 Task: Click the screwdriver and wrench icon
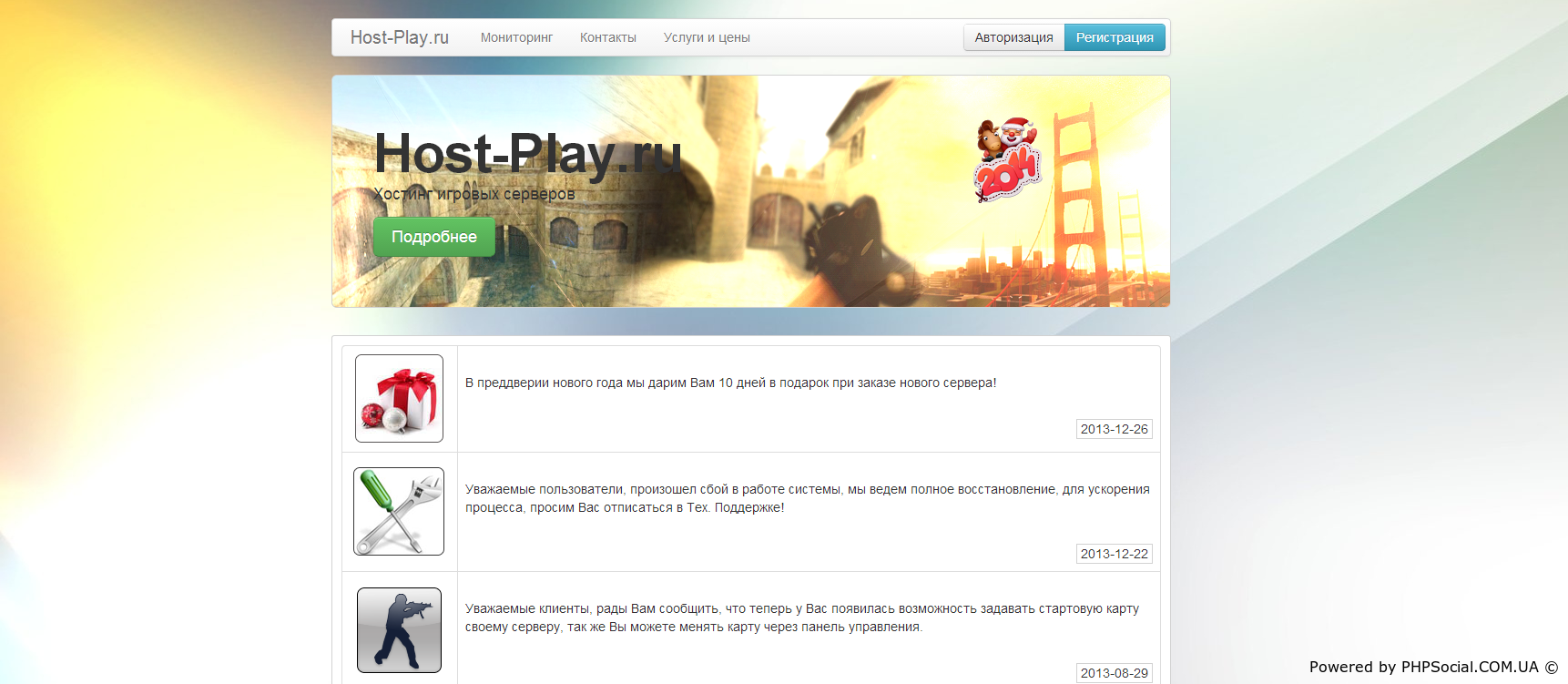point(399,512)
